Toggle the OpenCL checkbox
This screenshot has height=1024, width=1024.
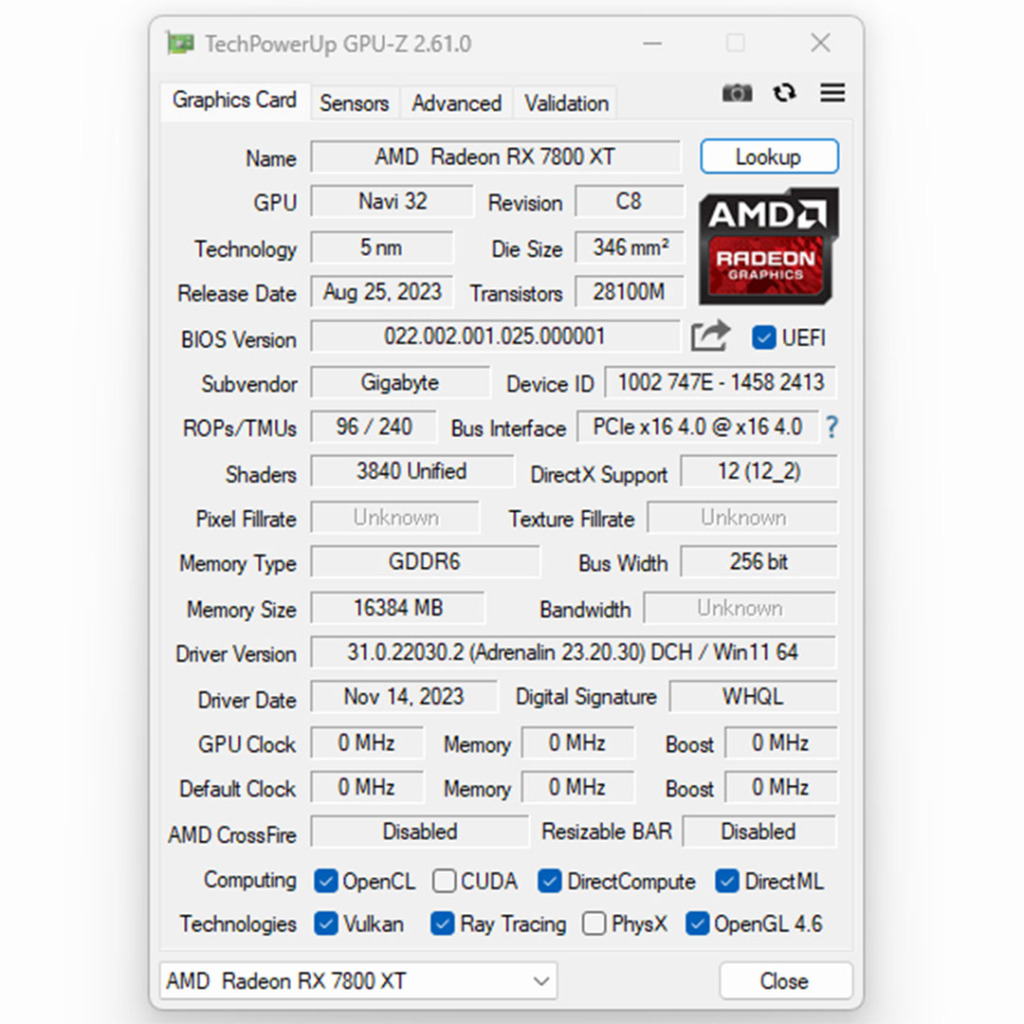pyautogui.click(x=325, y=881)
